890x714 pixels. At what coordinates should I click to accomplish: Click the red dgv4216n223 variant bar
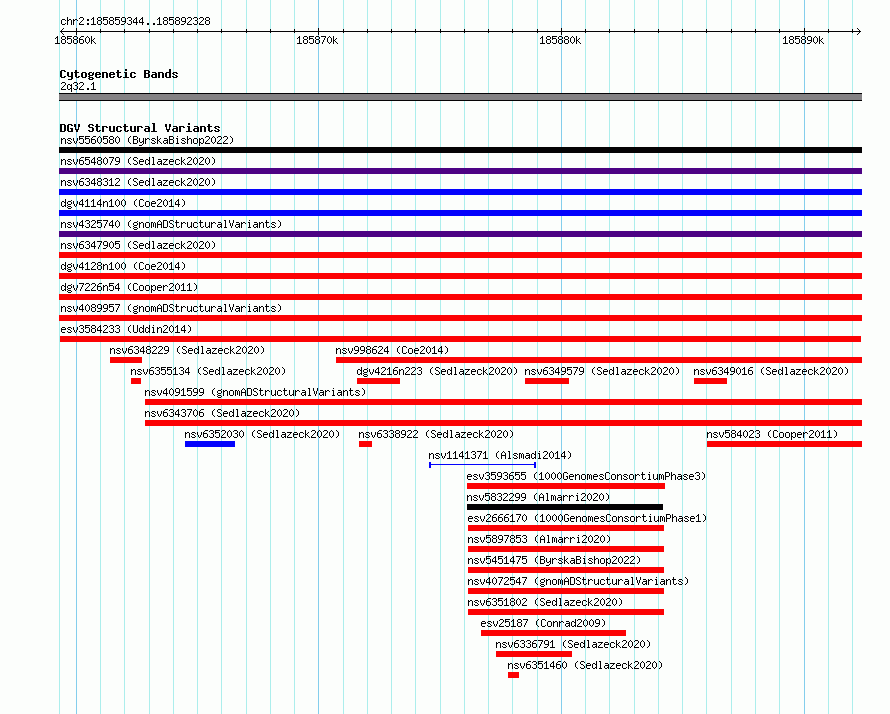379,381
